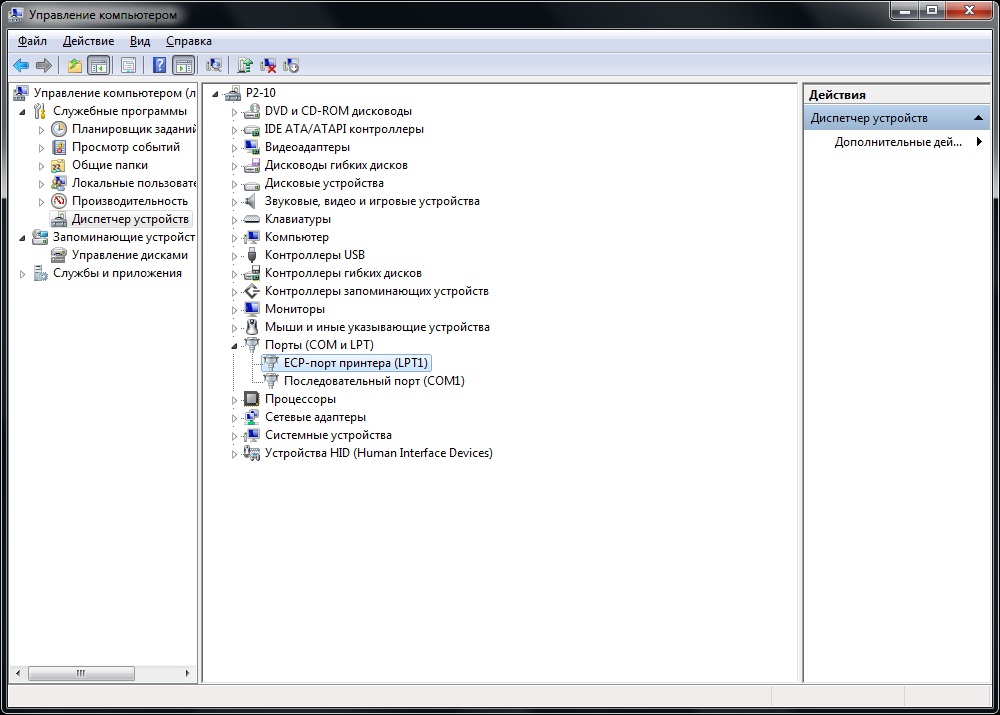Open the Вид menu
Screen dimensions: 1000x715
pos(140,41)
